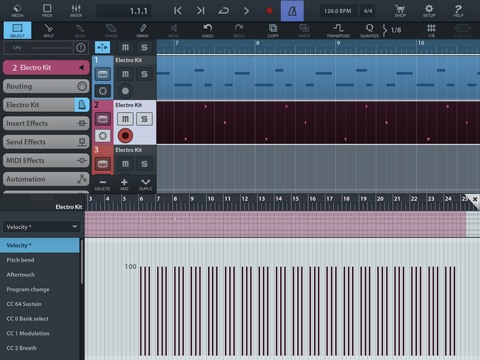Add a new track
Viewport: 480px width, 360px height.
coord(124,184)
